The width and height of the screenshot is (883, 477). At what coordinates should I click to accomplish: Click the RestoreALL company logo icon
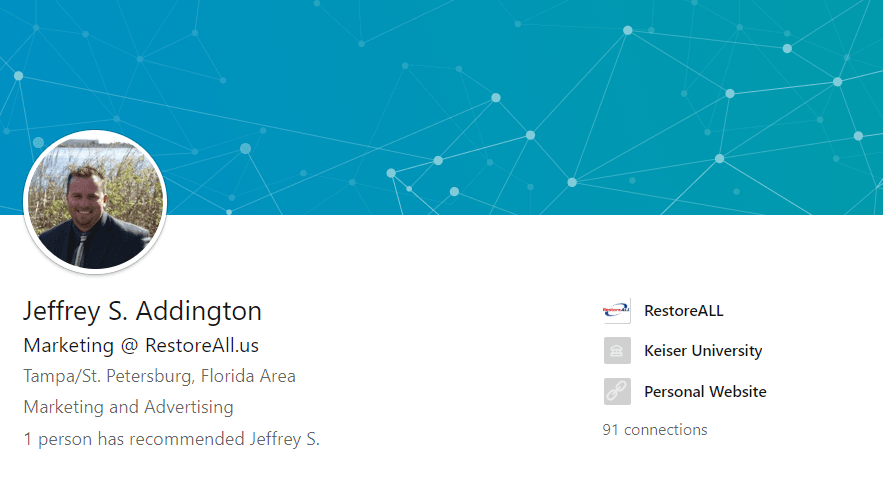pos(617,310)
